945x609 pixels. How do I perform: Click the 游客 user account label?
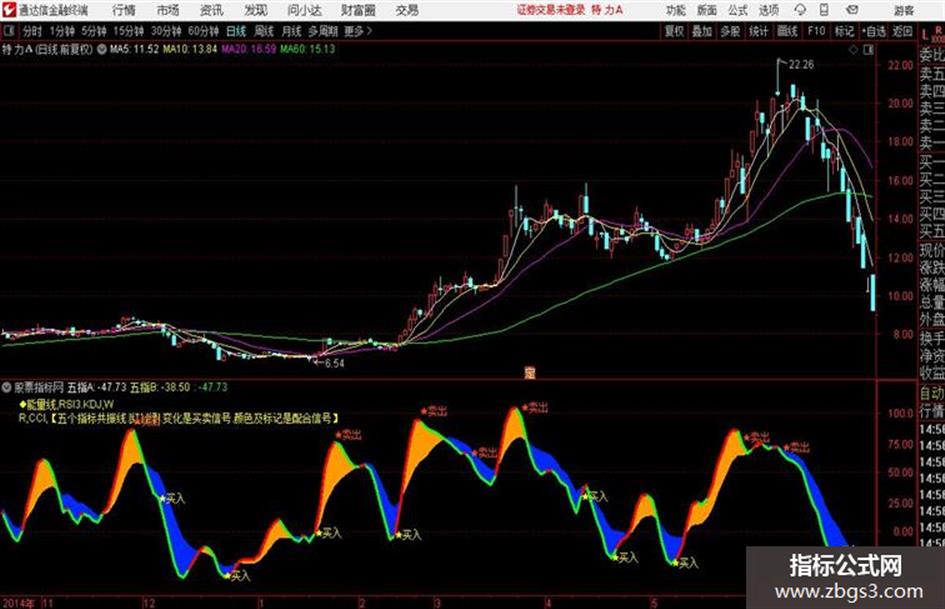tap(903, 10)
